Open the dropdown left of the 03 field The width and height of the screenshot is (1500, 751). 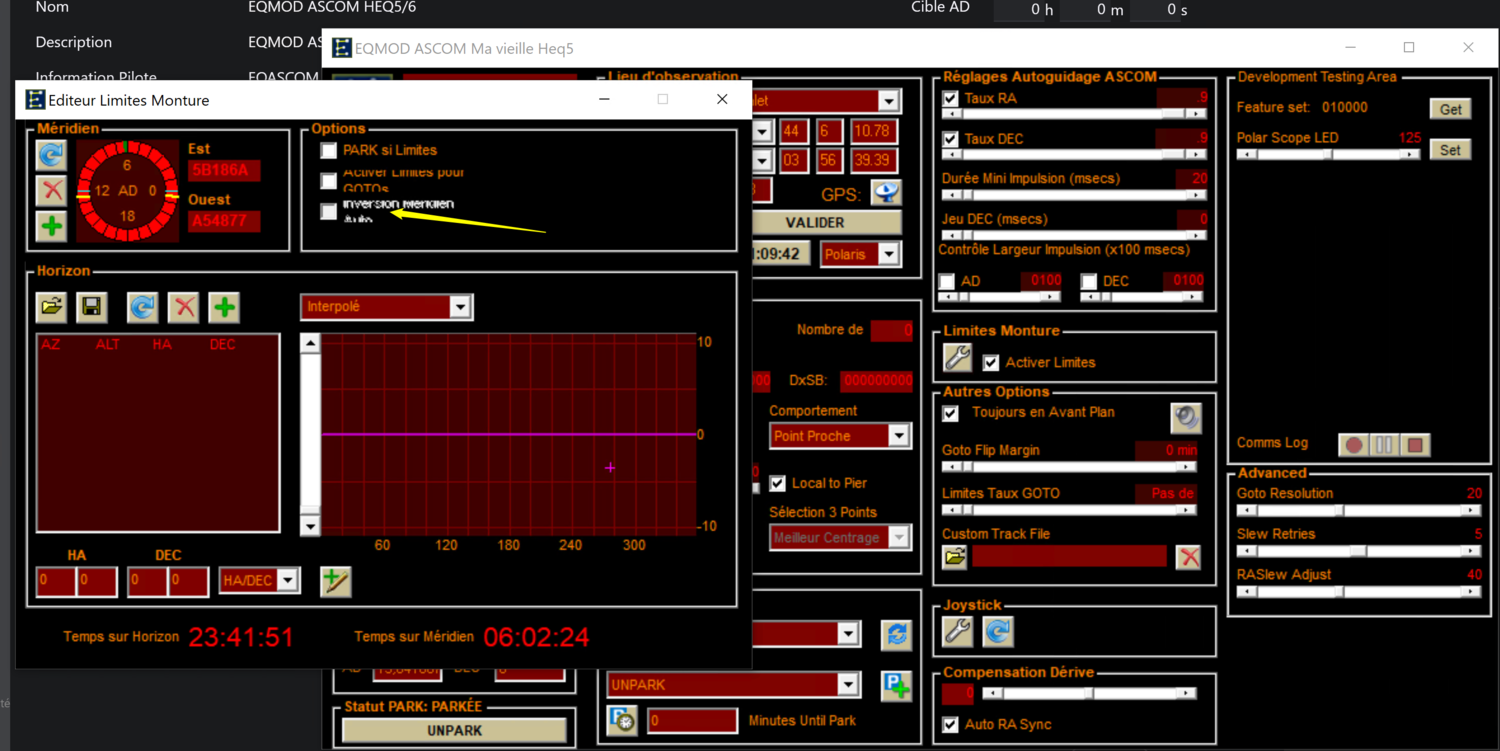[x=763, y=160]
